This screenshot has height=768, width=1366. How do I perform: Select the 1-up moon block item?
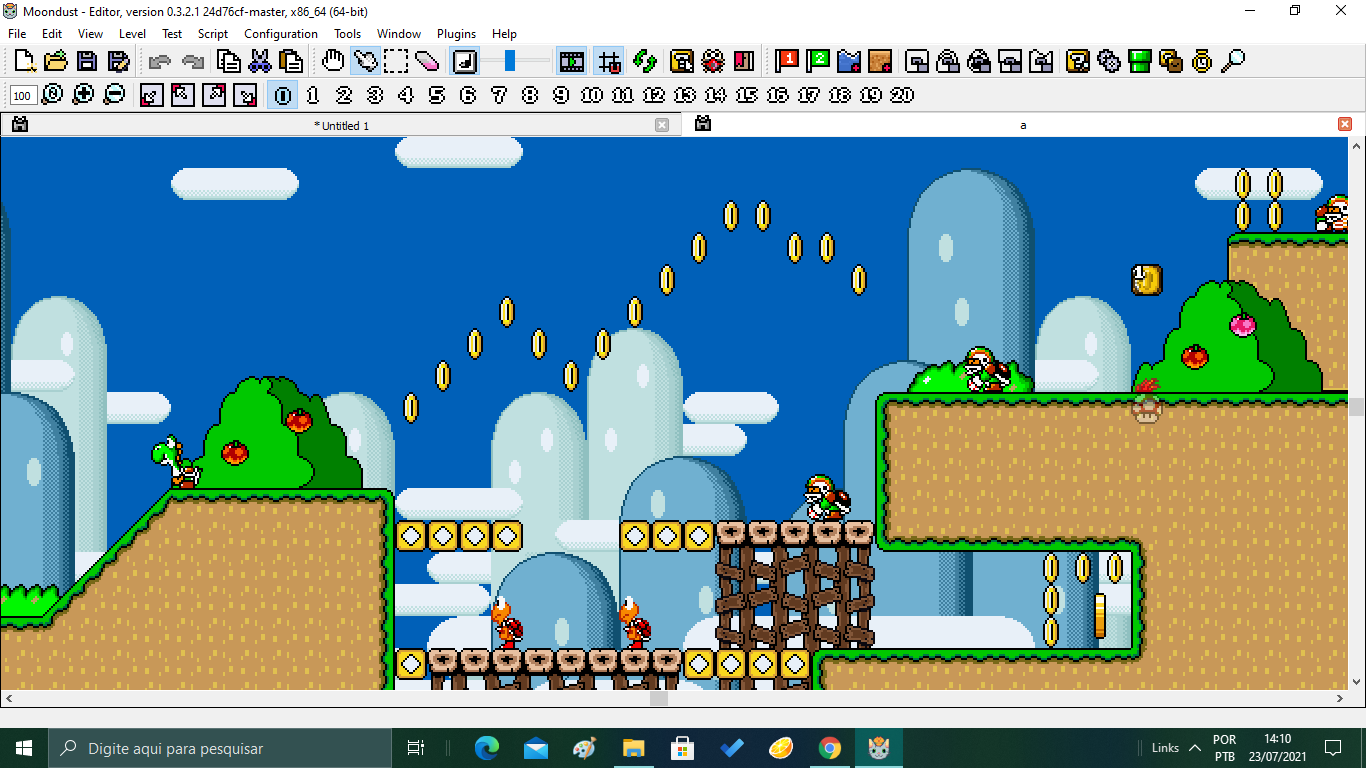point(1147,279)
